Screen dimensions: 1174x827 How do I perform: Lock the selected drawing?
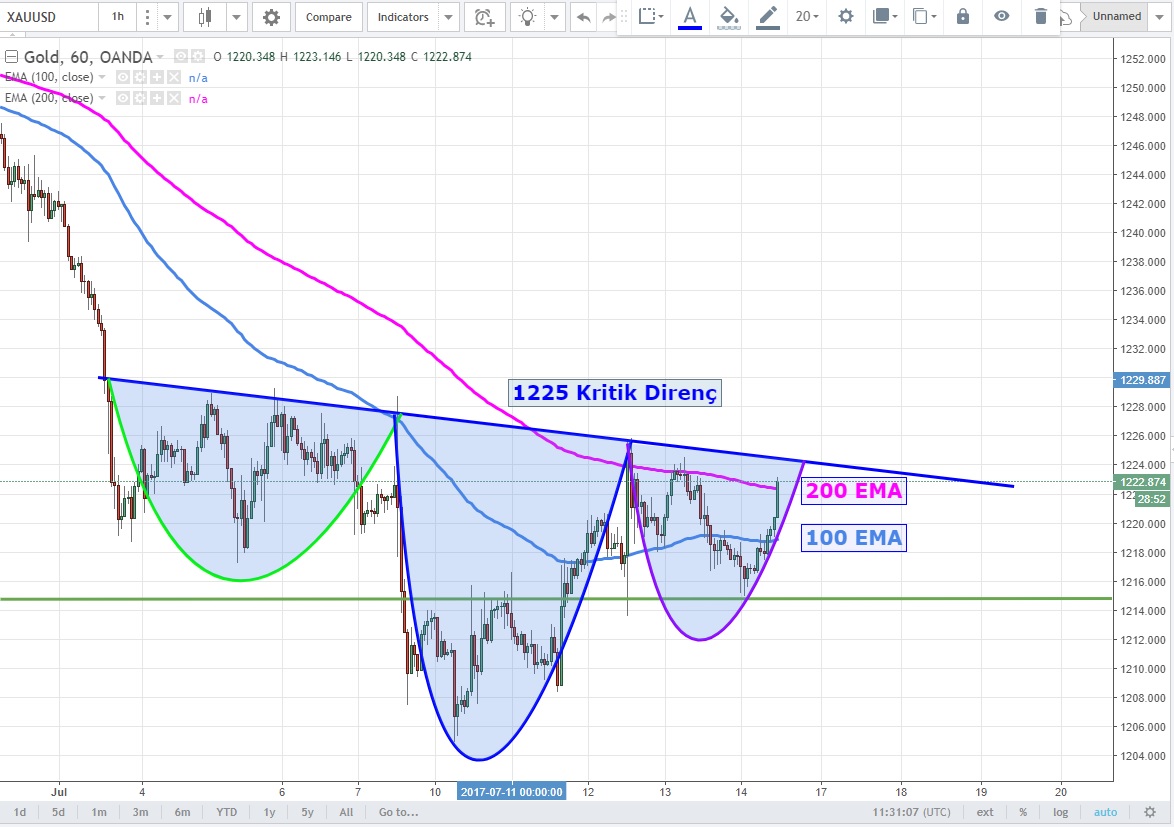tap(962, 16)
